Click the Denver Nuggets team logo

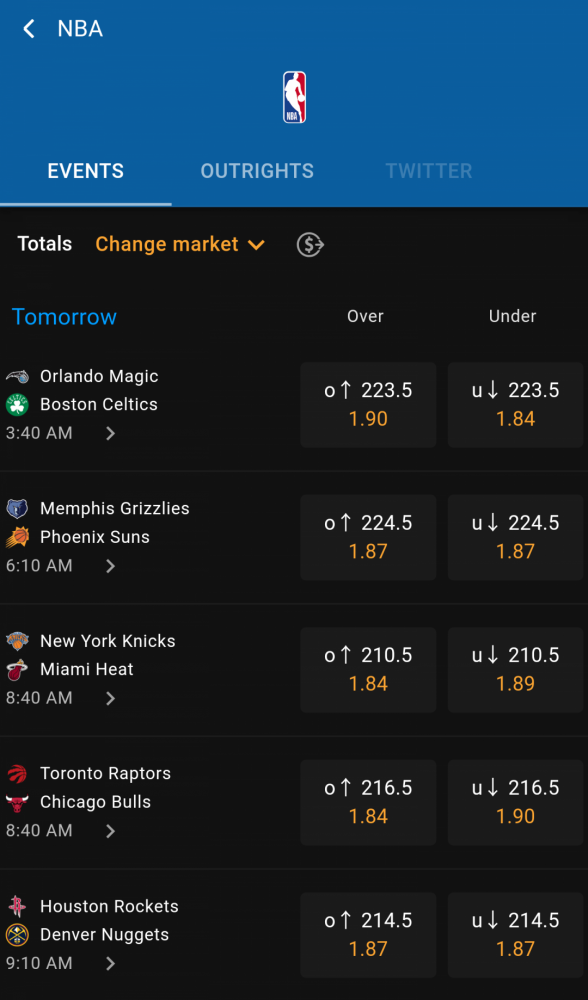point(17,935)
